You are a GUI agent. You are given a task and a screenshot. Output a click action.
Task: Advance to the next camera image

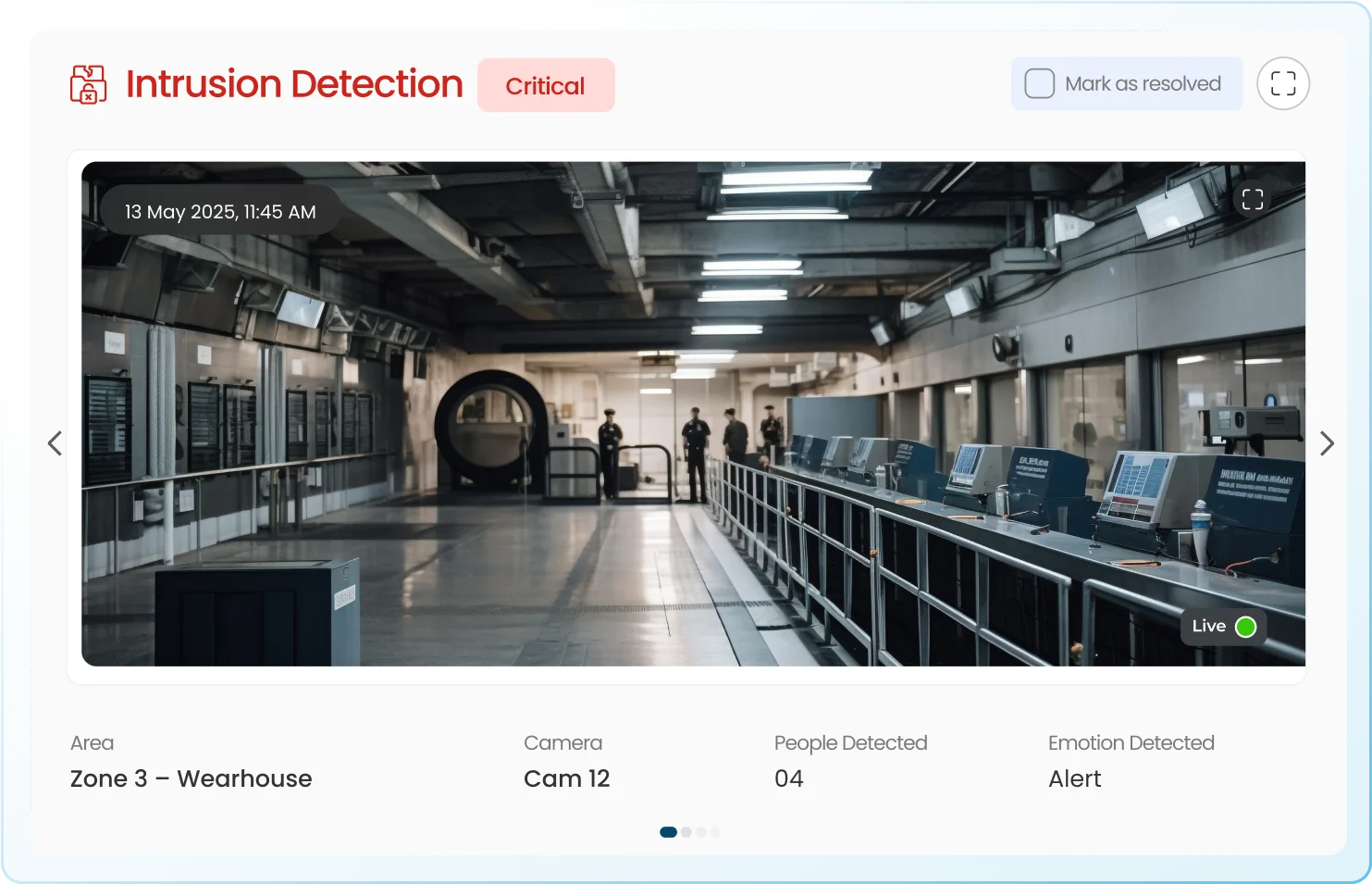click(1327, 443)
